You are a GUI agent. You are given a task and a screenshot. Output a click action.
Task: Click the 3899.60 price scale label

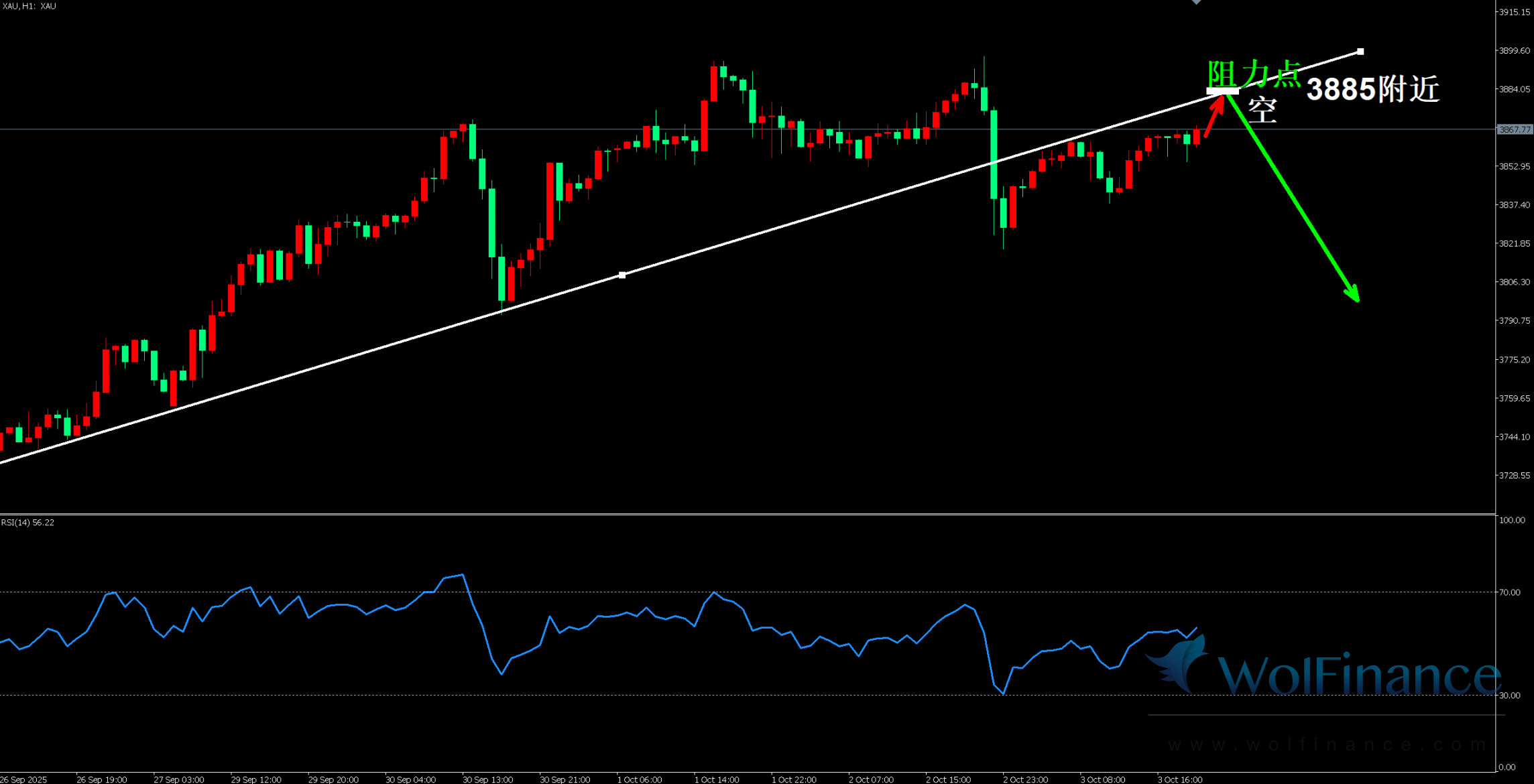[x=1514, y=51]
